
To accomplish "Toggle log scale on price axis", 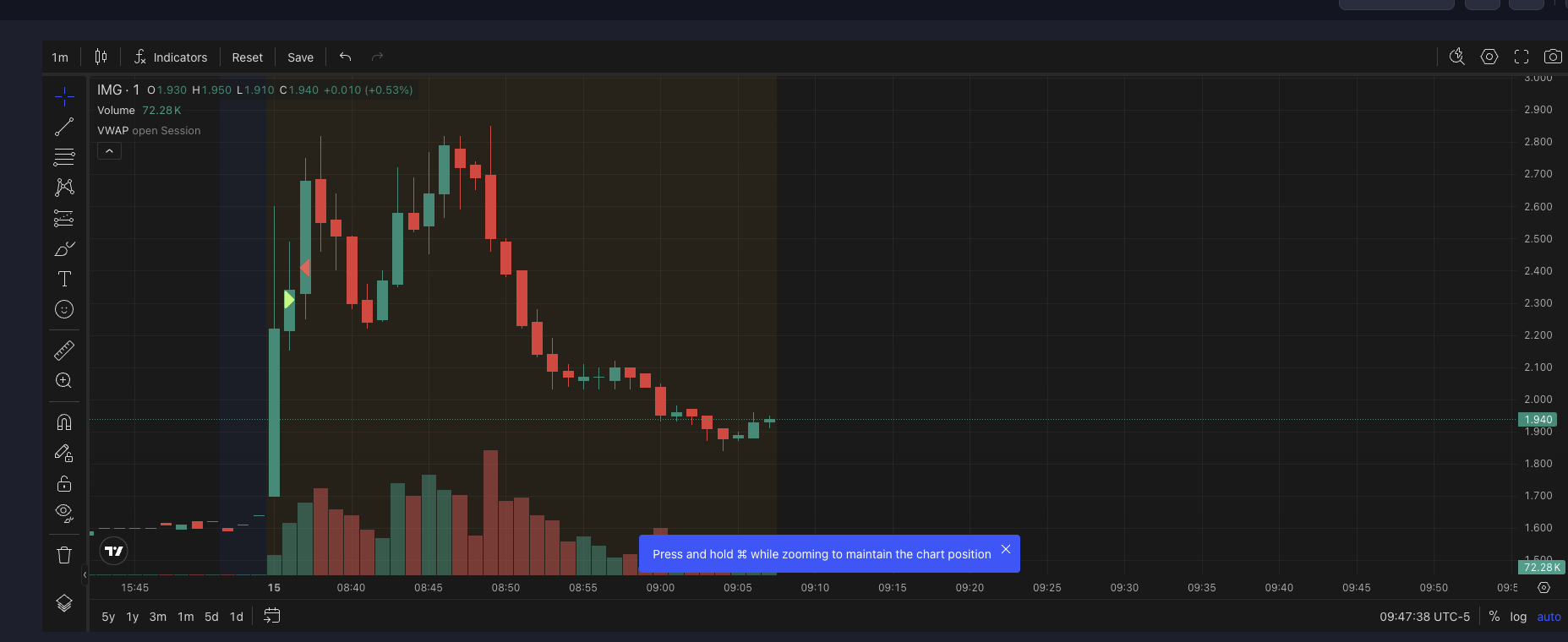I will [1518, 617].
